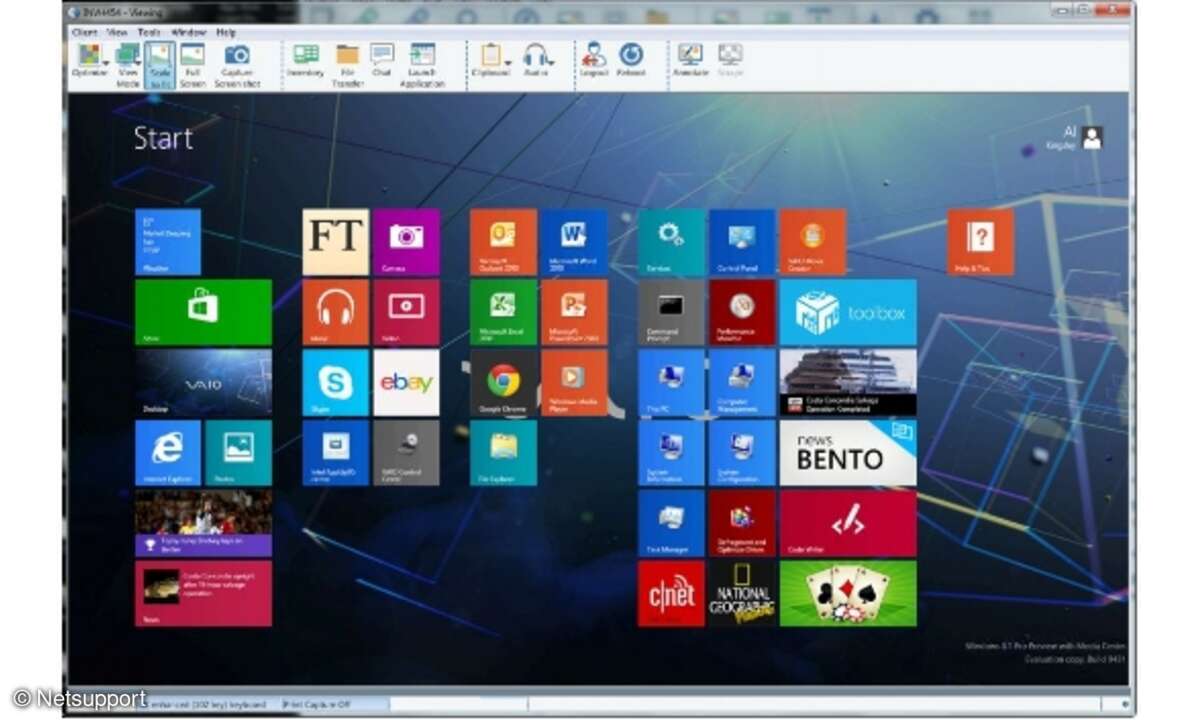Screen dimensions: 1200x720
Task: Open the This PC tile
Action: coord(671,383)
